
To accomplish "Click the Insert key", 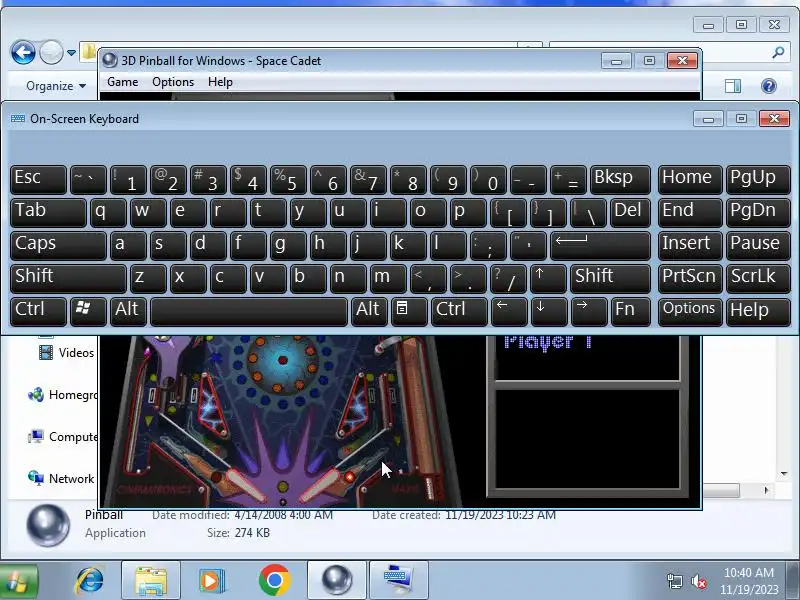I will (690, 245).
